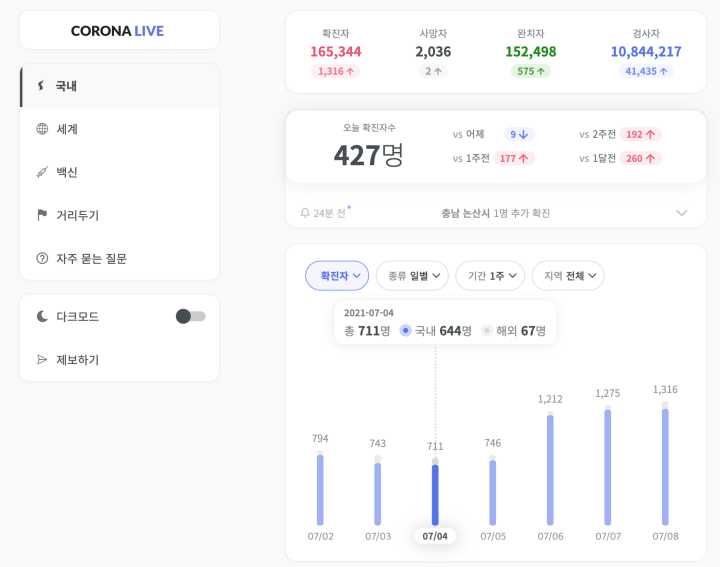Open the 제보하기 report link

click(x=119, y=359)
